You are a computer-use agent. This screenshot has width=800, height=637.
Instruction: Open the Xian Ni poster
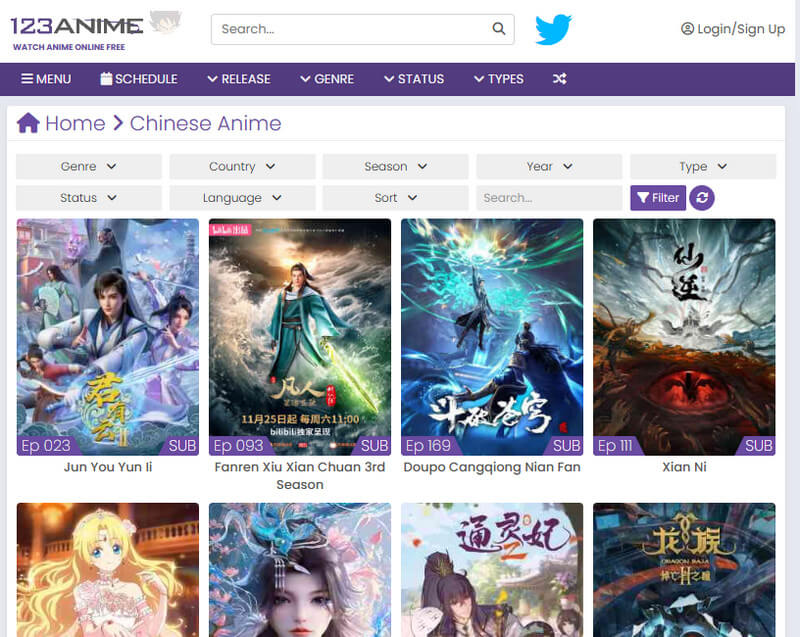tap(684, 337)
